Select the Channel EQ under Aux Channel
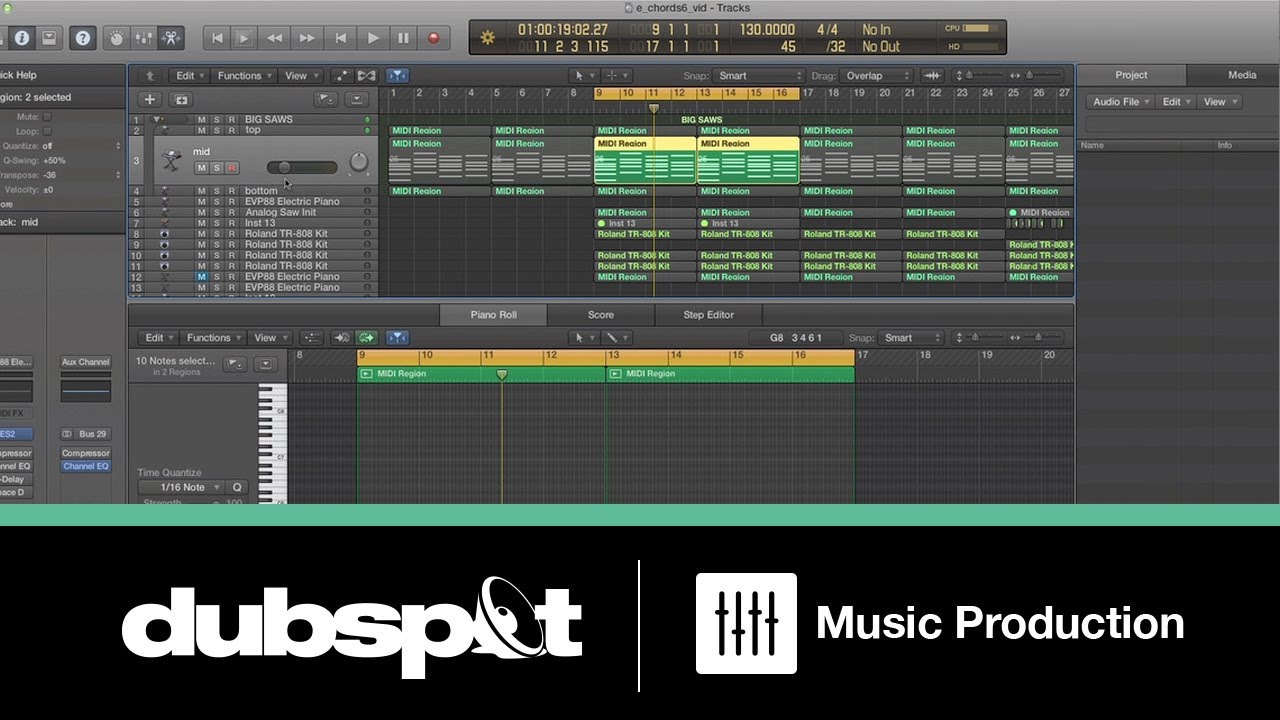This screenshot has height=720, width=1280. (x=86, y=466)
